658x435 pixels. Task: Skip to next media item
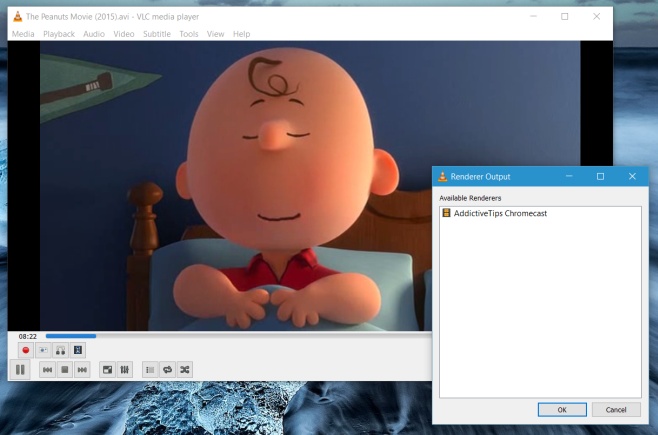tap(82, 370)
